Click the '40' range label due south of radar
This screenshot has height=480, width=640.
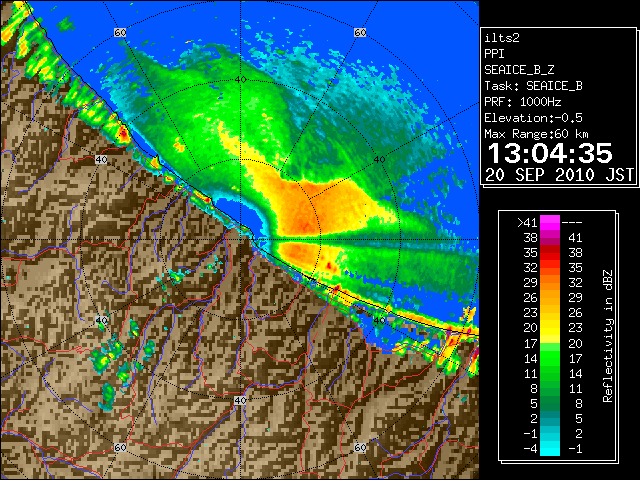[240, 400]
